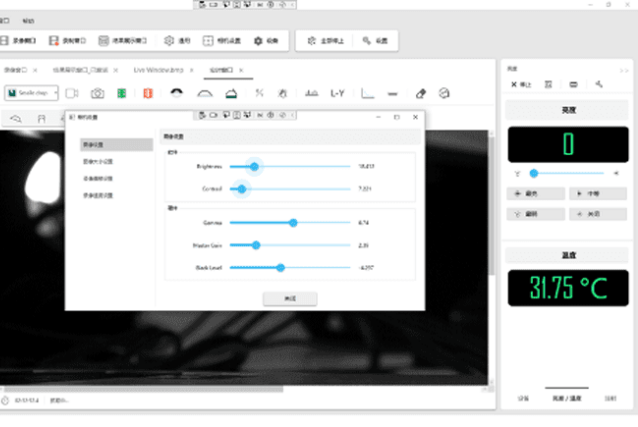Click the percent sign toolbar icon
Viewport: 638px width, 427px height.
(x=259, y=93)
